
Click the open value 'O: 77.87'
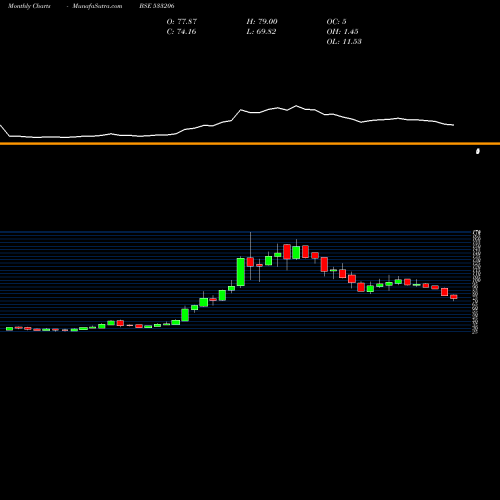coord(182,21)
